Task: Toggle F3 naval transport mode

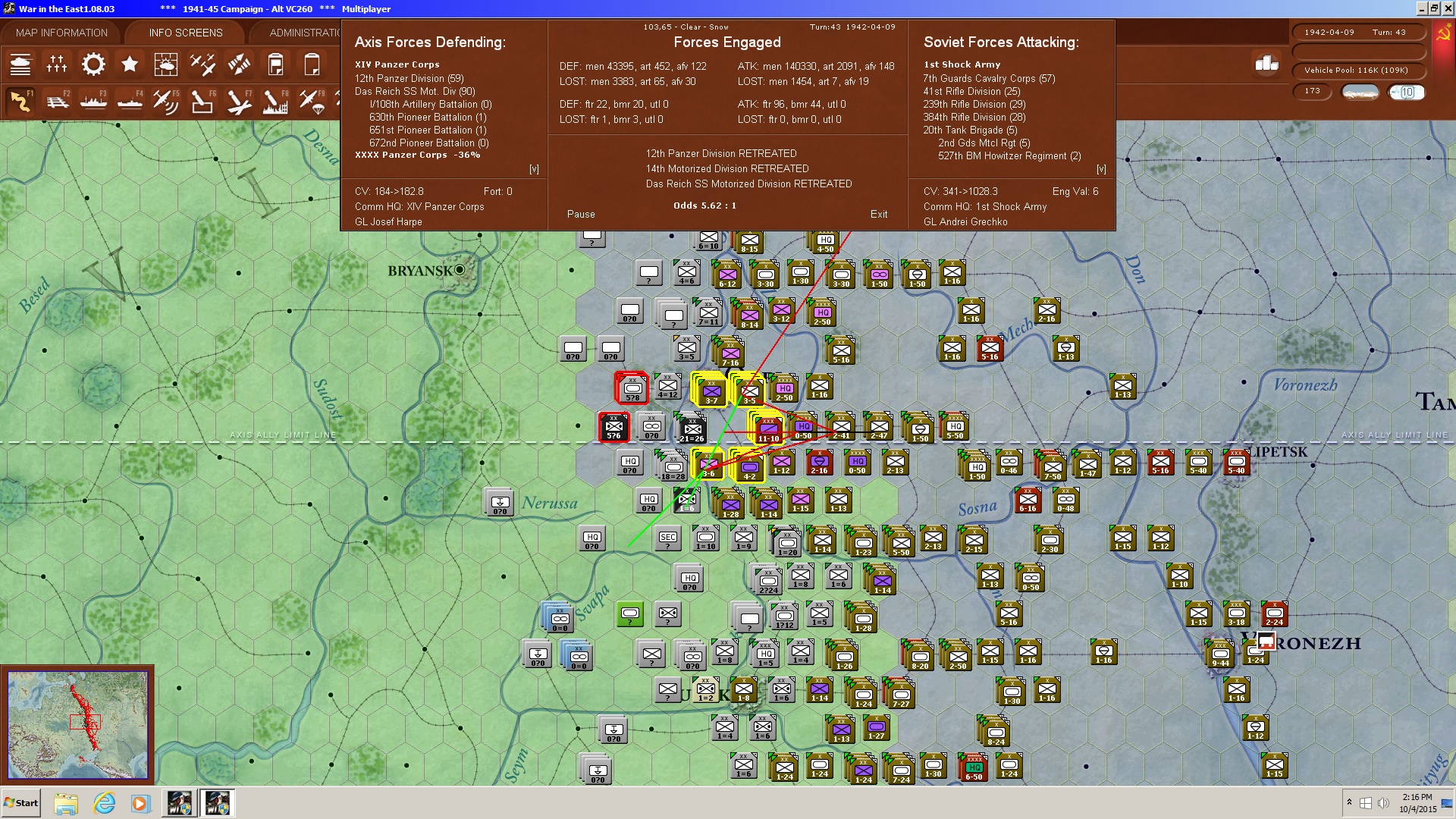Action: coord(93,101)
